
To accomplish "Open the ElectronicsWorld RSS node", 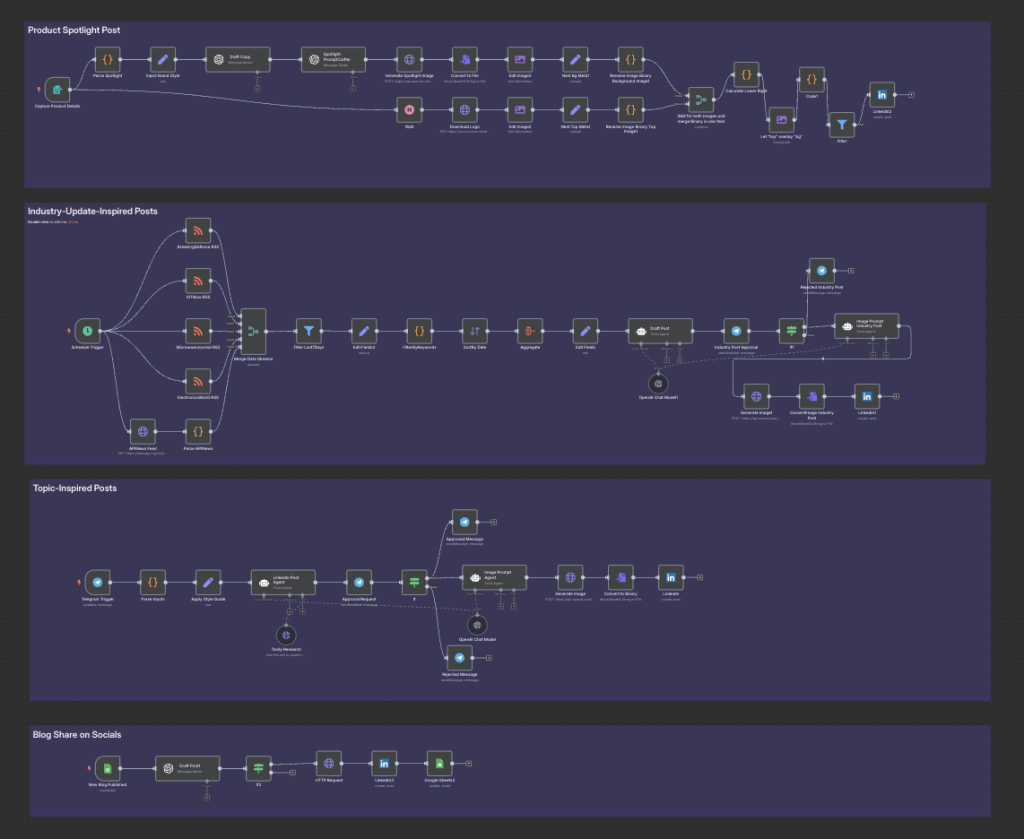I will (198, 381).
